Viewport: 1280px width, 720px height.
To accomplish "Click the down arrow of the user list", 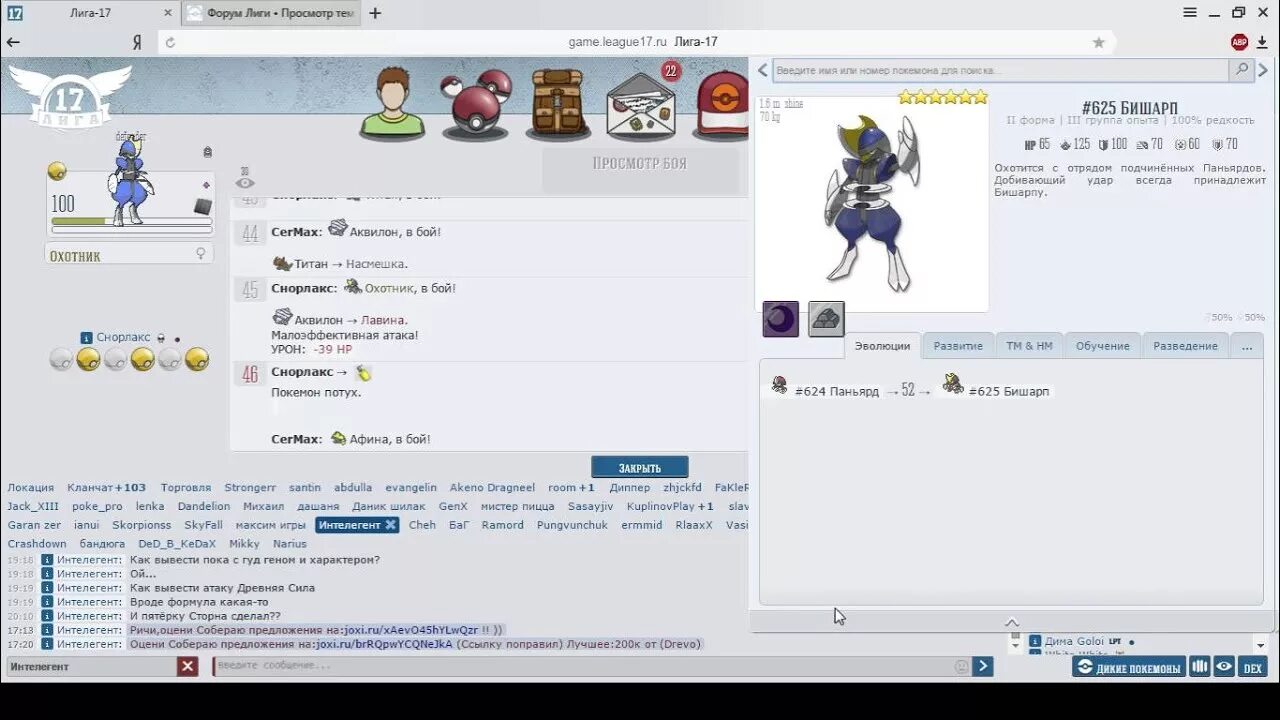I will click(1260, 645).
